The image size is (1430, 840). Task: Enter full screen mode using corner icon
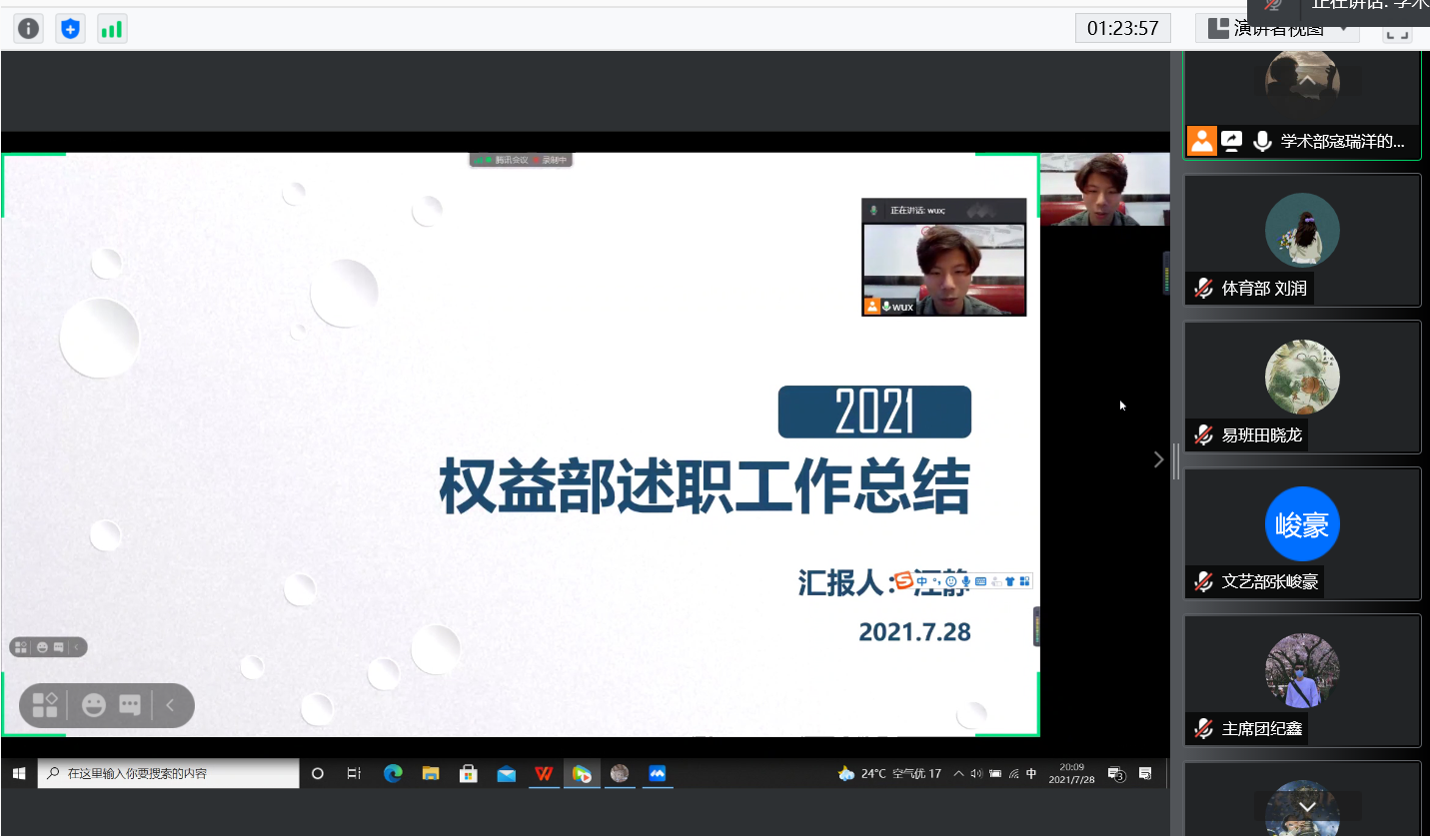(x=1396, y=32)
